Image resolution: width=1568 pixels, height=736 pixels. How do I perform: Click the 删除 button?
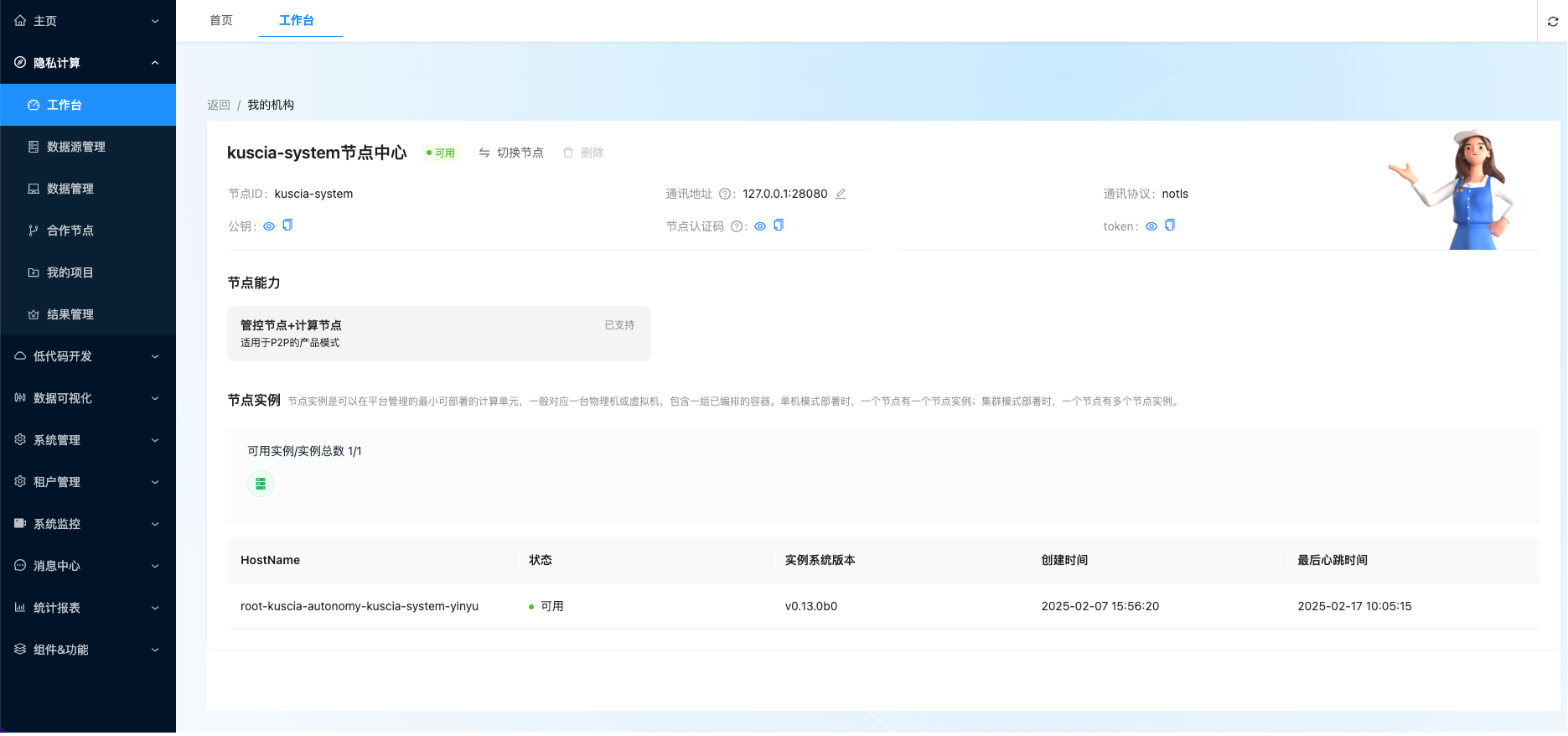pos(583,153)
